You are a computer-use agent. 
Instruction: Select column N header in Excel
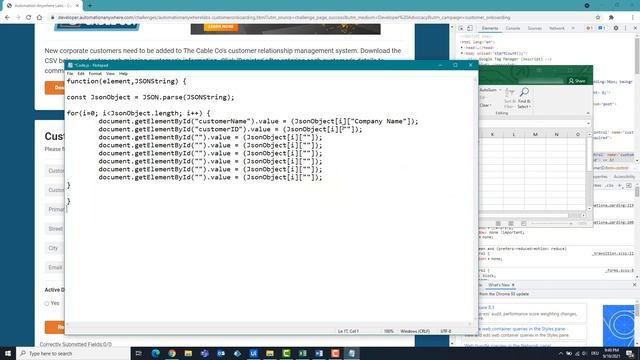(x=556, y=134)
